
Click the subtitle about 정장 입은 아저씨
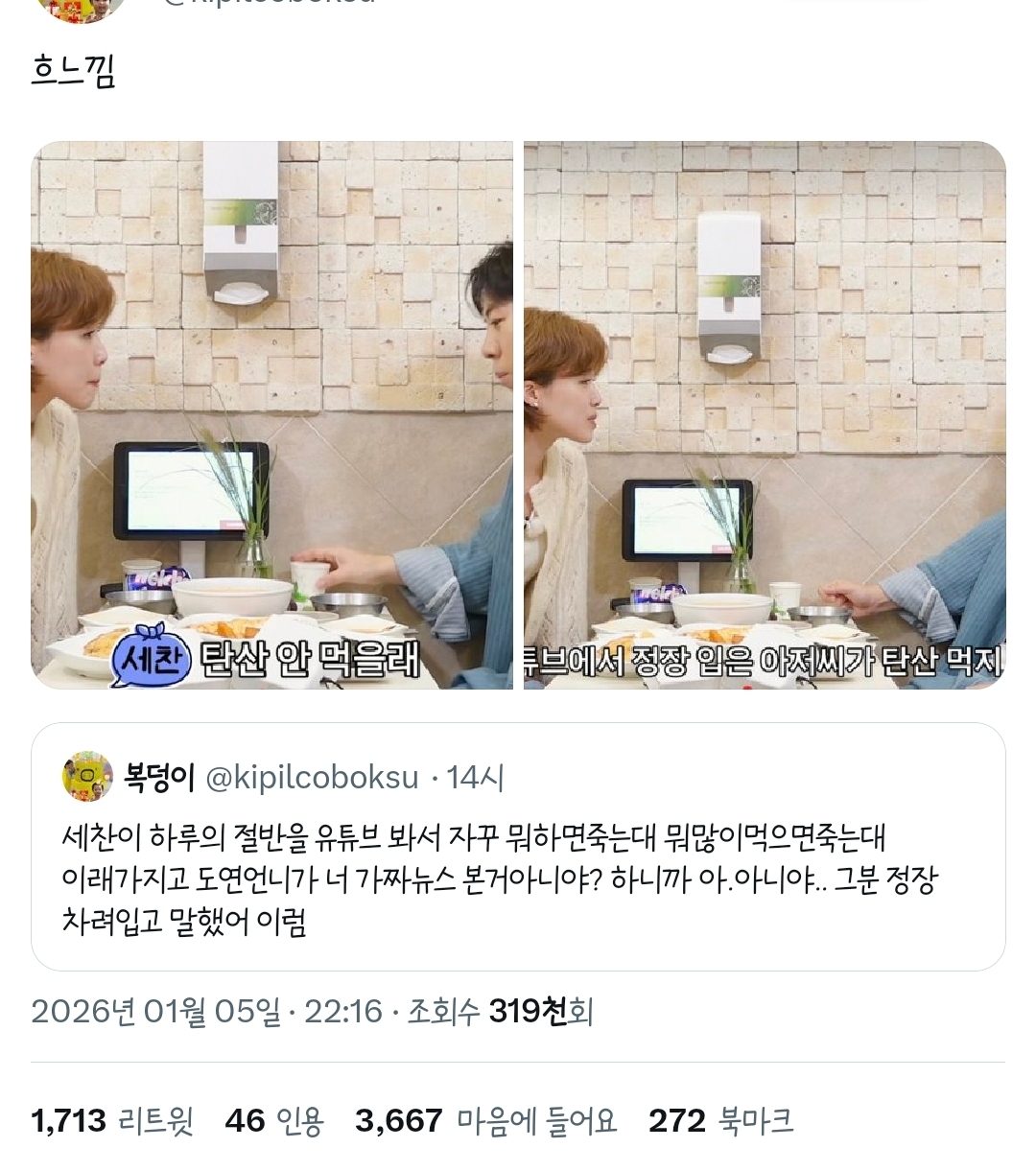(765, 663)
